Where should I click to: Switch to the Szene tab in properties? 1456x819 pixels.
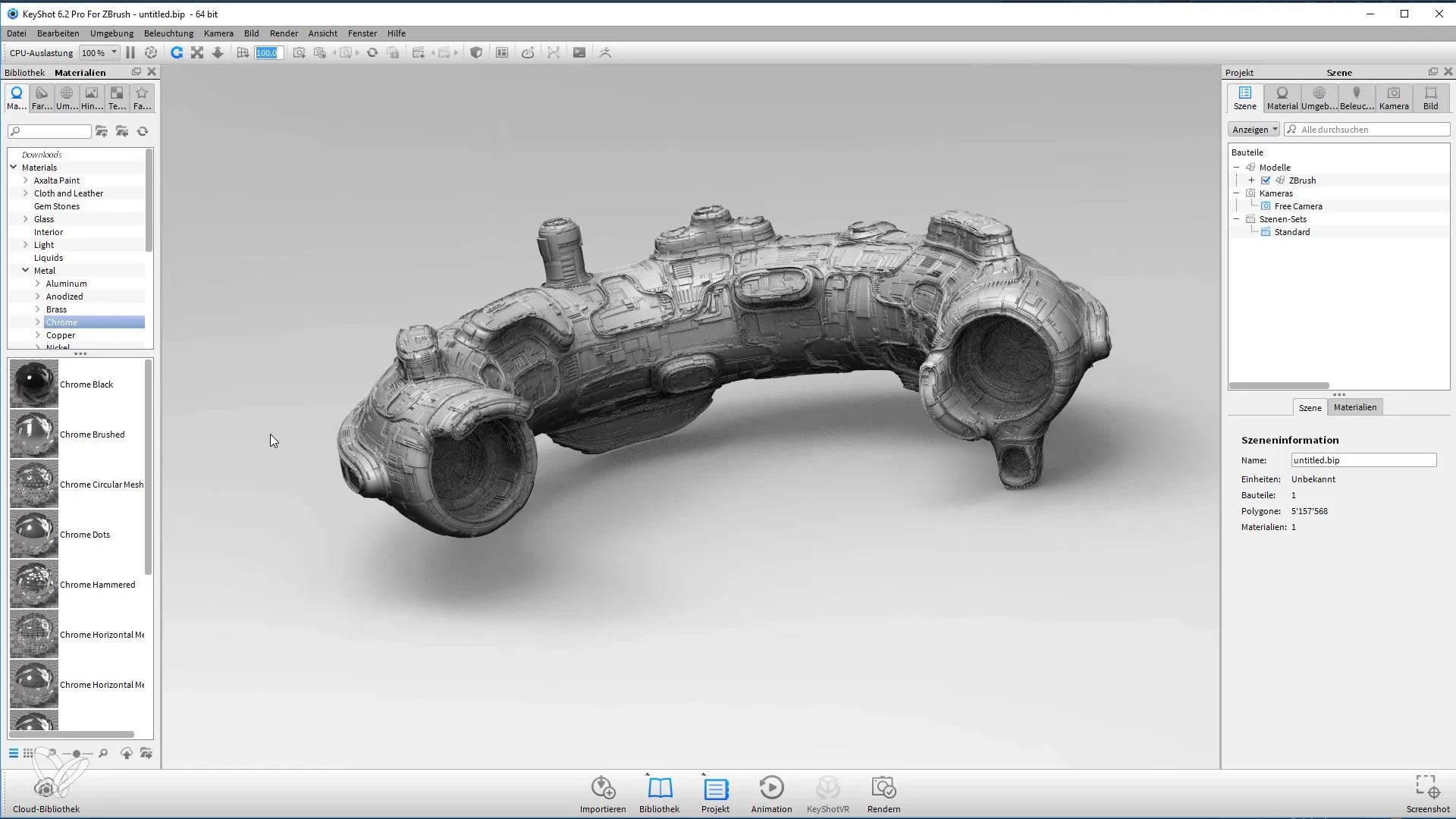[x=1310, y=407]
